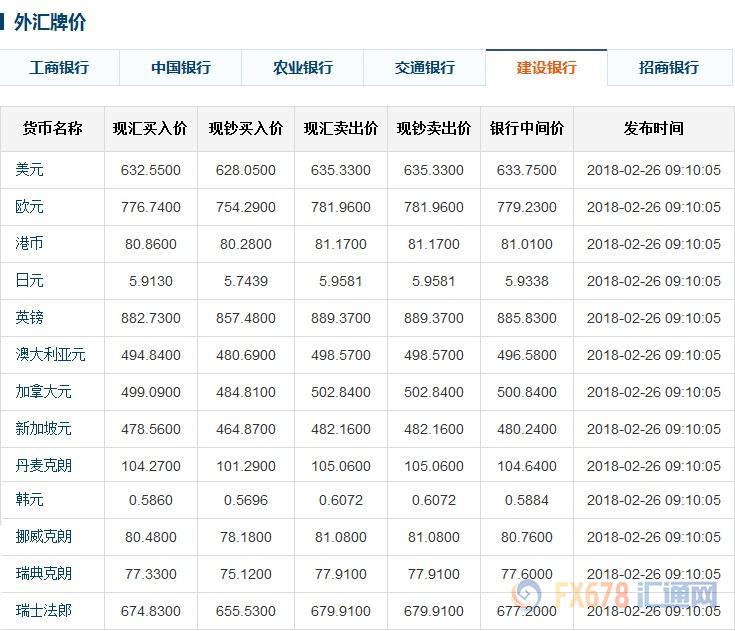
Task: Select the 英镑 现钞买入价 value 857.4800
Action: 246,318
